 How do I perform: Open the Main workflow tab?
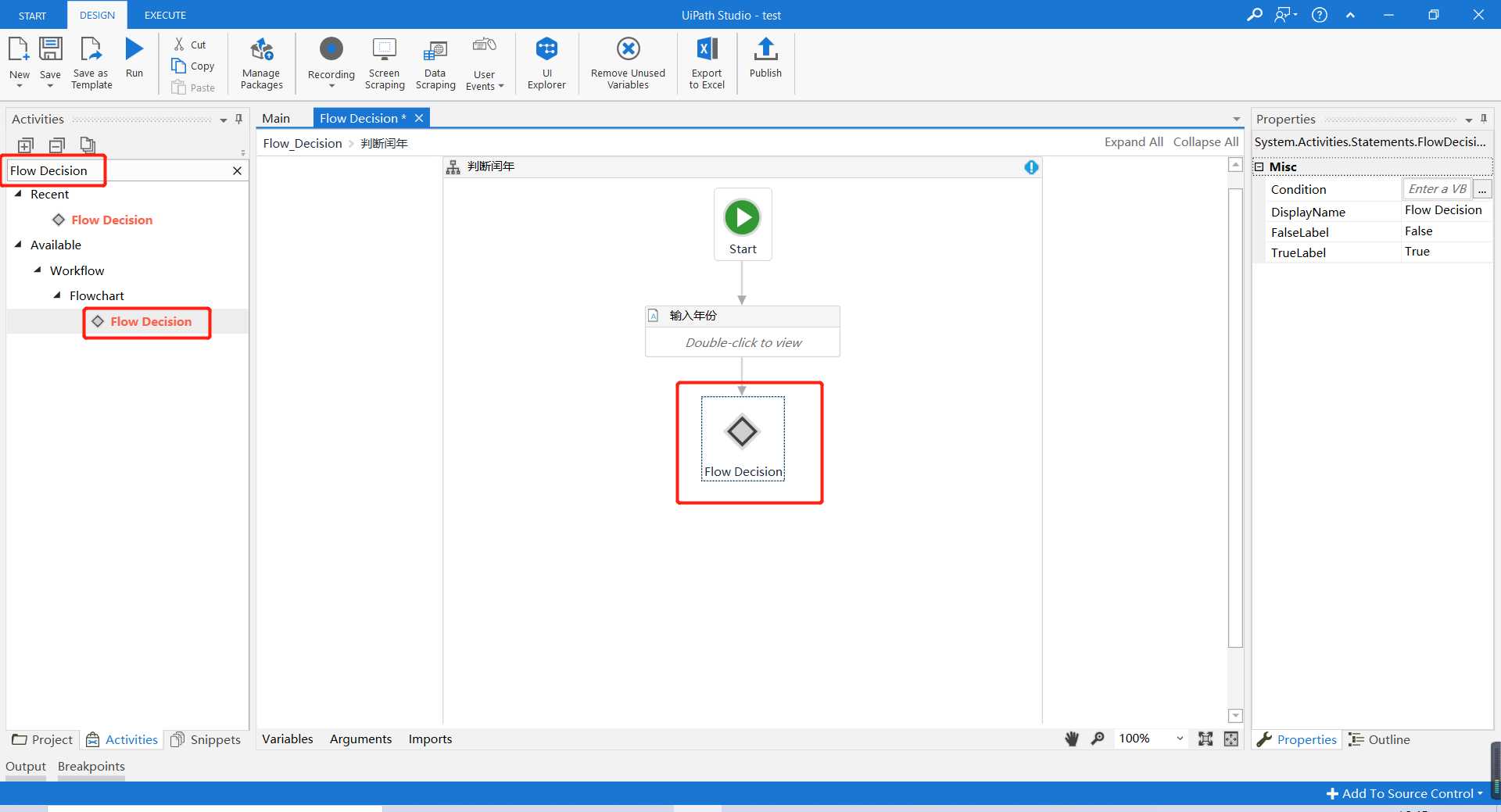click(x=276, y=118)
